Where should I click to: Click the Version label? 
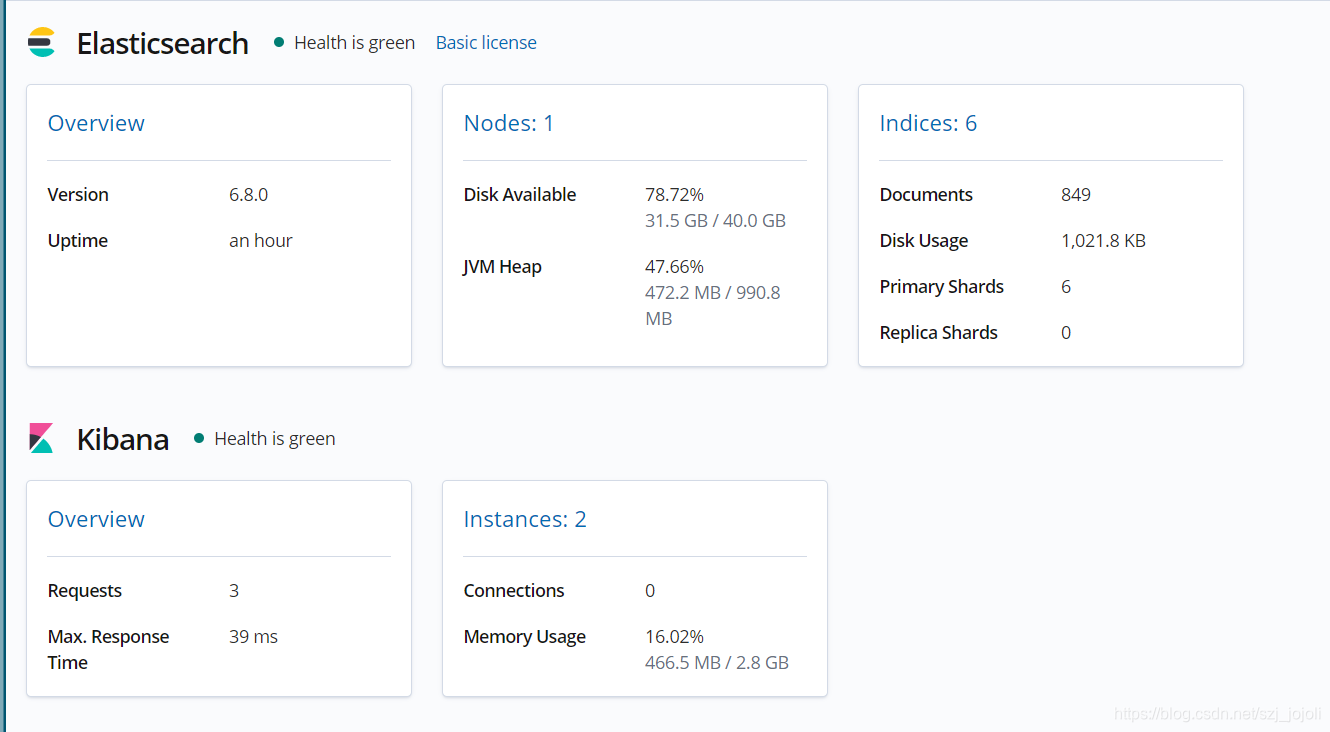click(x=78, y=194)
